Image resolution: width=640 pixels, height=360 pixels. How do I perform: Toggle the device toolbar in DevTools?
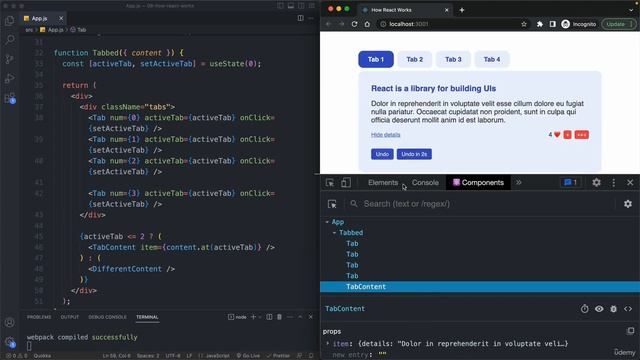(346, 183)
